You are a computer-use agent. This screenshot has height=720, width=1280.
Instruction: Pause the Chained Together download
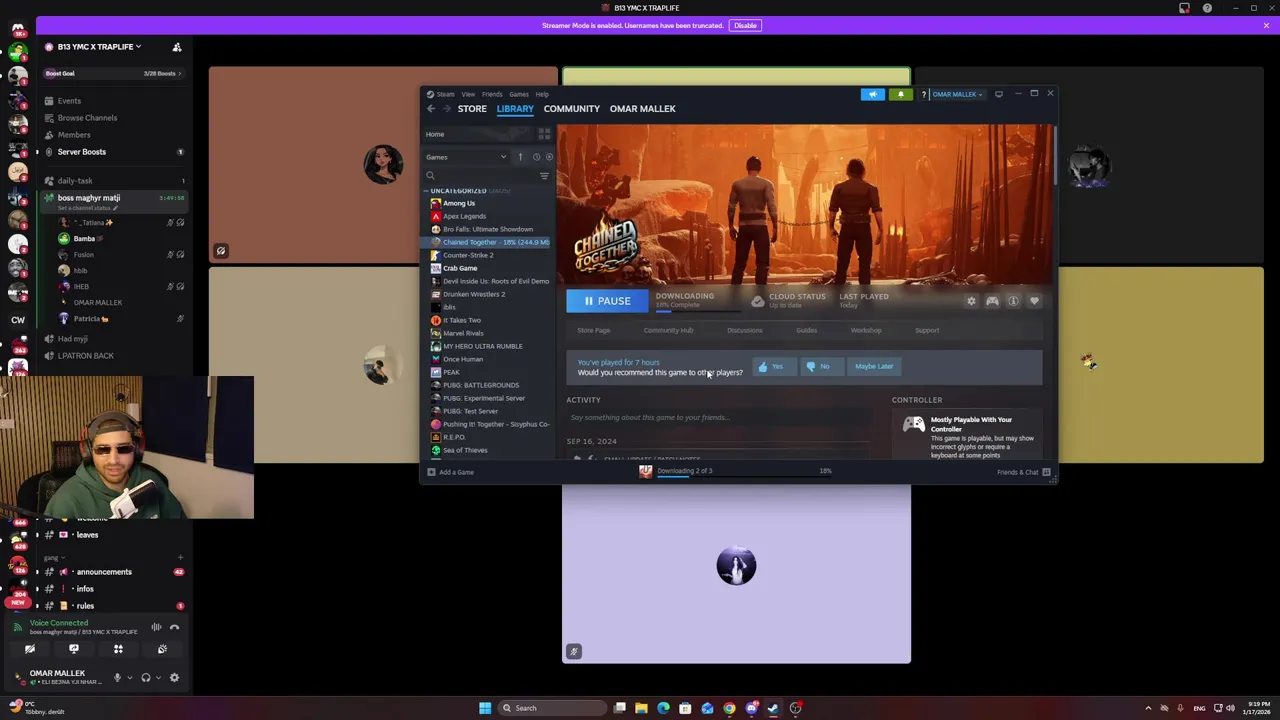pos(607,301)
